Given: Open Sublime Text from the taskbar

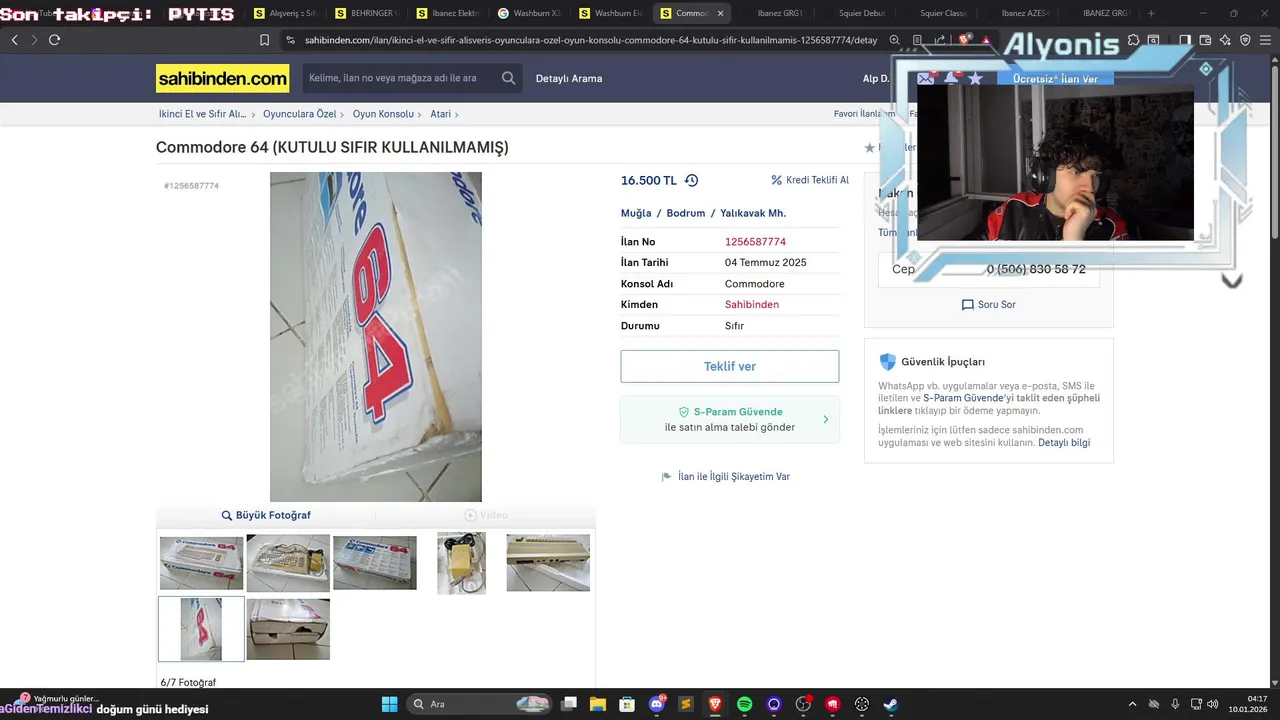Looking at the screenshot, I should click(x=686, y=704).
